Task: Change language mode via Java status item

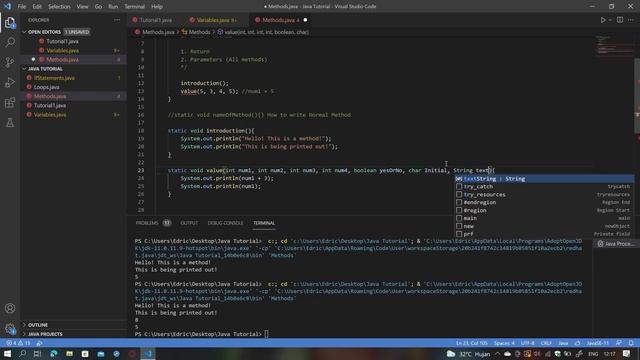Action: 563,343
